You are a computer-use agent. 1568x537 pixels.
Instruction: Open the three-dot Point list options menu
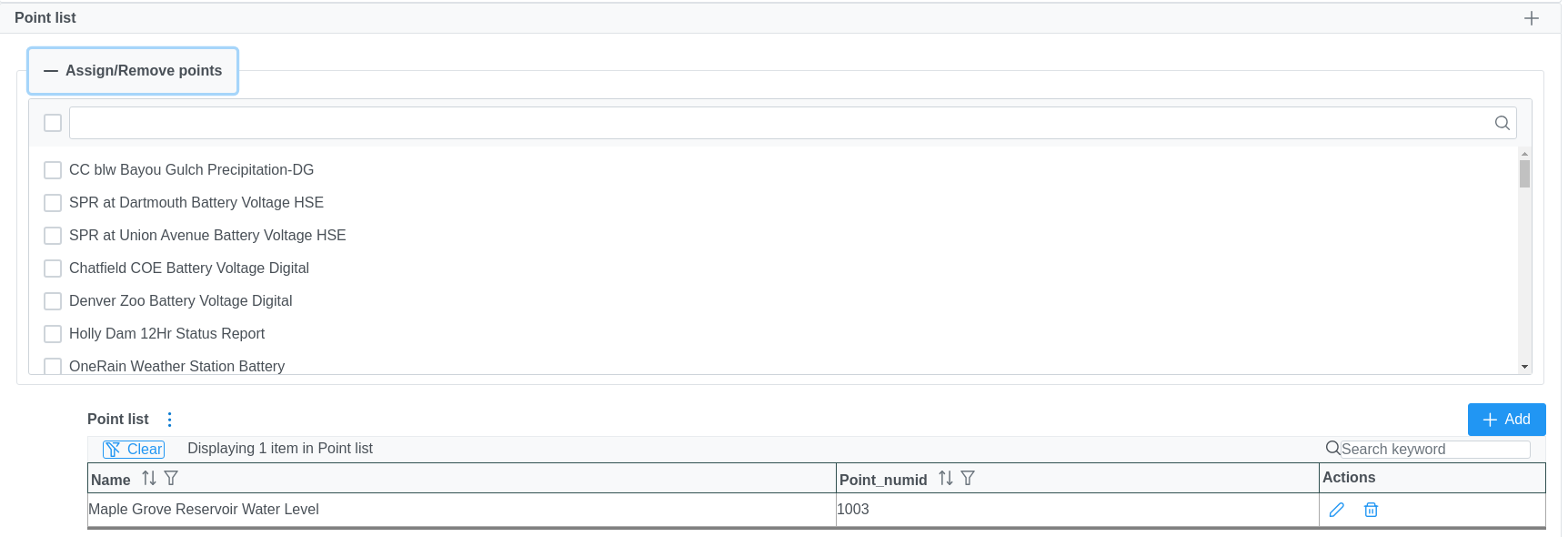point(169,420)
